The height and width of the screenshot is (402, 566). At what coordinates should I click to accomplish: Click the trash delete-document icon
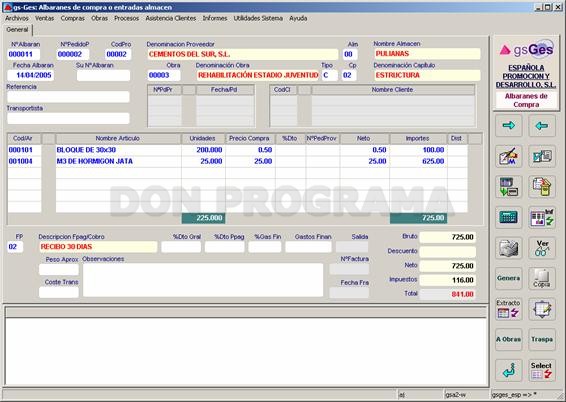coord(542,187)
